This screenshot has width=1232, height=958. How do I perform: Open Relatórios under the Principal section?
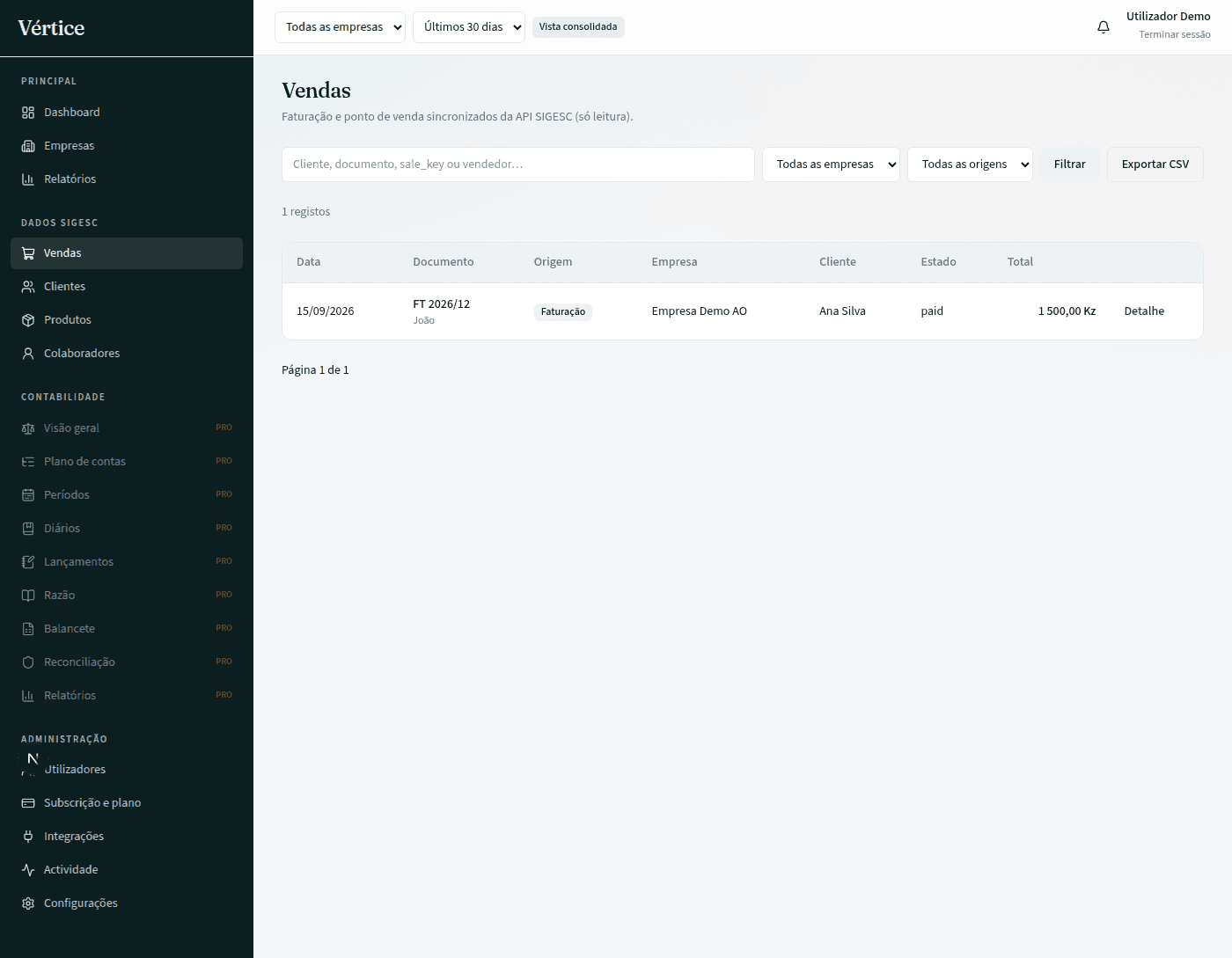pos(127,179)
